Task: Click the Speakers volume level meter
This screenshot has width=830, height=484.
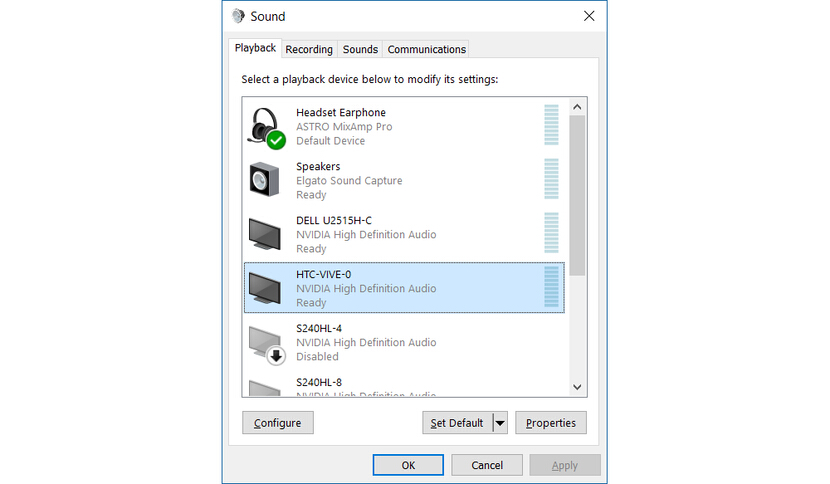Action: (x=551, y=179)
